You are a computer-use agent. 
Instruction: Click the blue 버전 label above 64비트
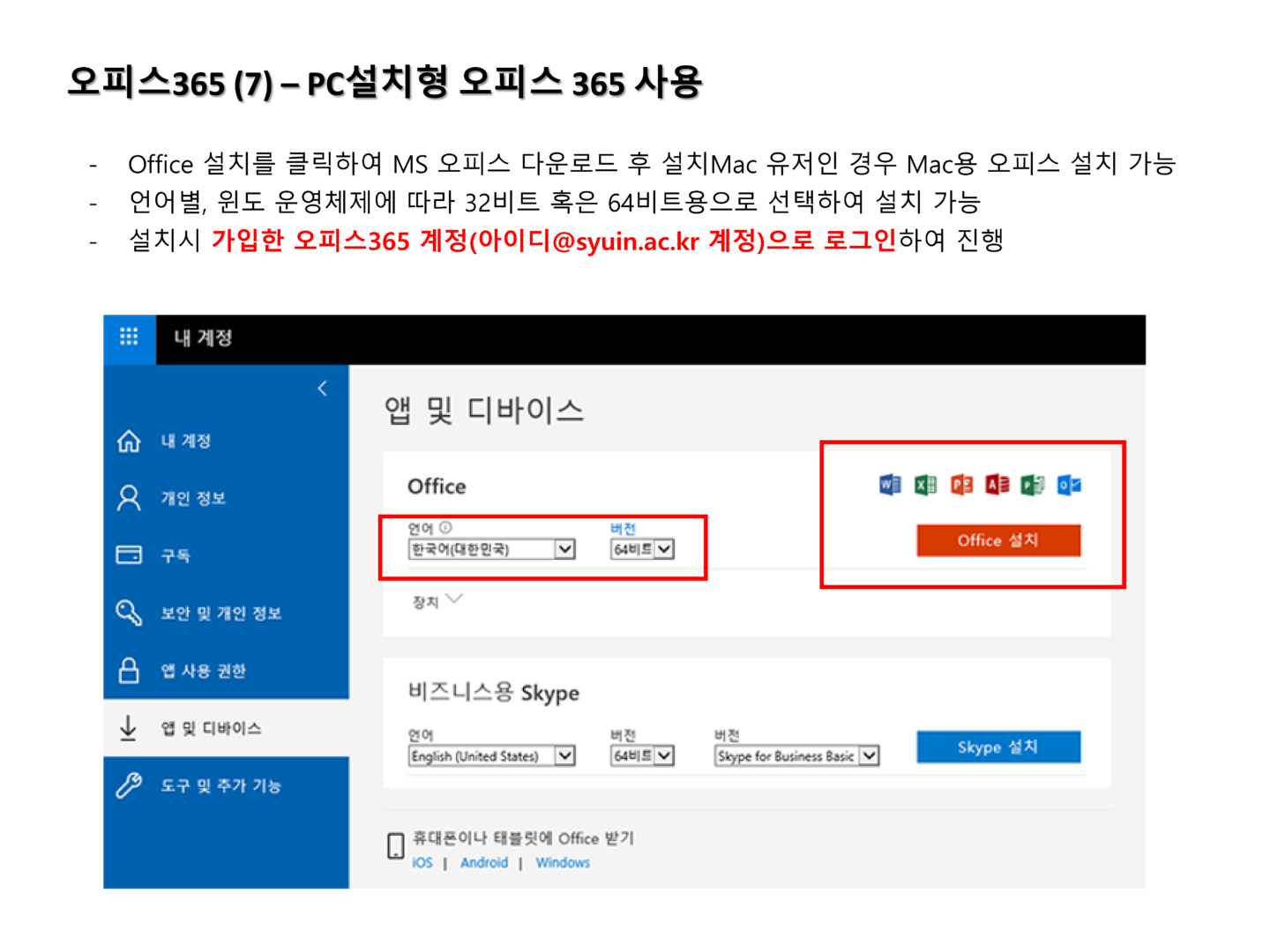[623, 528]
